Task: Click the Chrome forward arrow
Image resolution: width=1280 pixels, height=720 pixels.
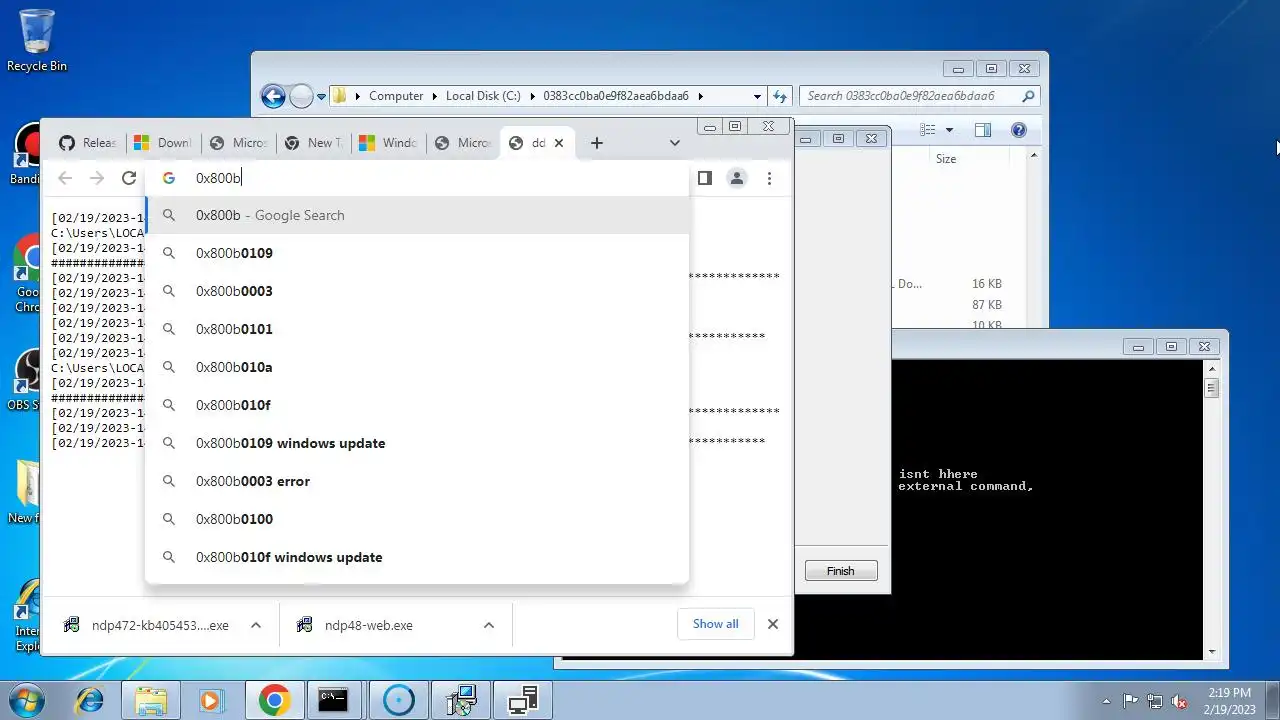Action: pos(97,178)
